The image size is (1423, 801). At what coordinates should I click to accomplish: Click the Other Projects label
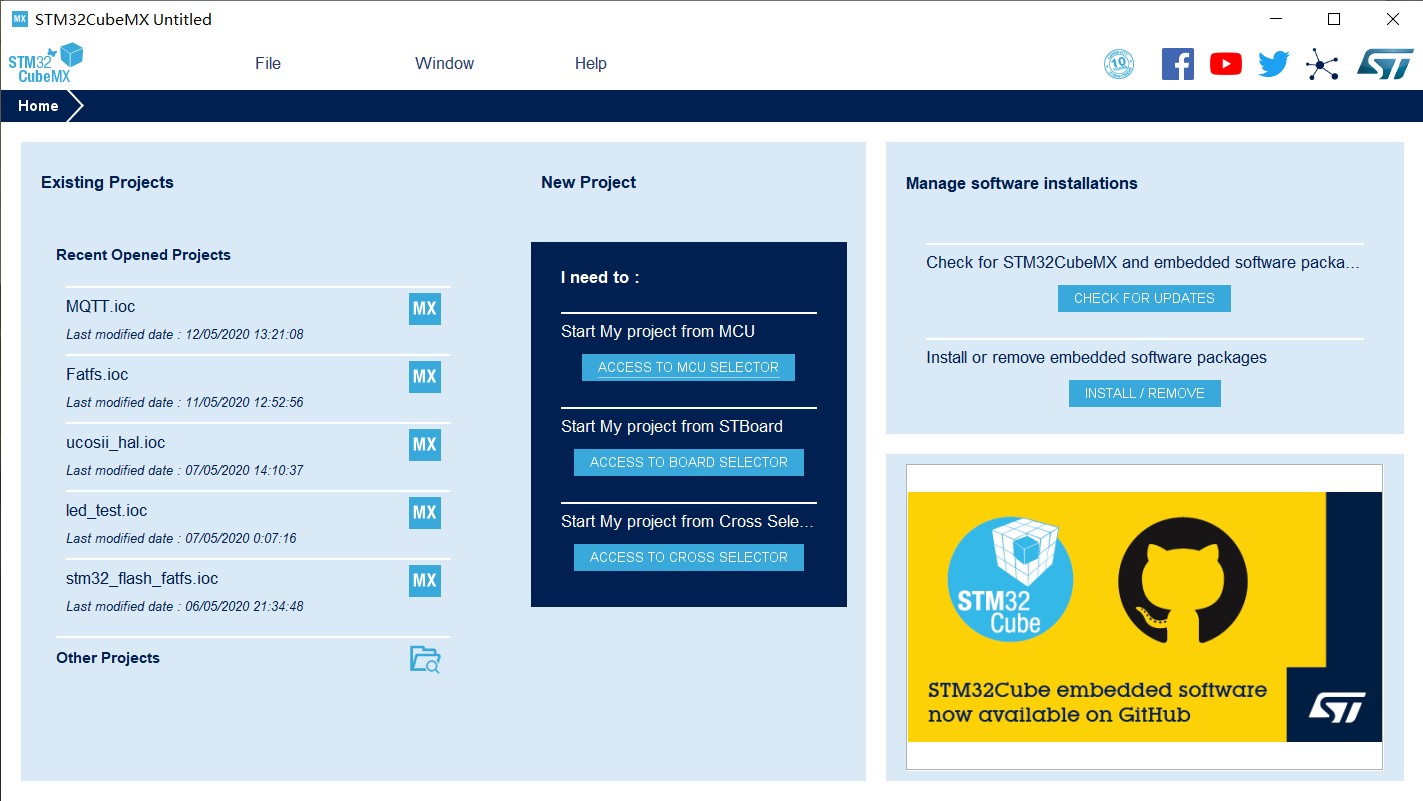point(108,658)
